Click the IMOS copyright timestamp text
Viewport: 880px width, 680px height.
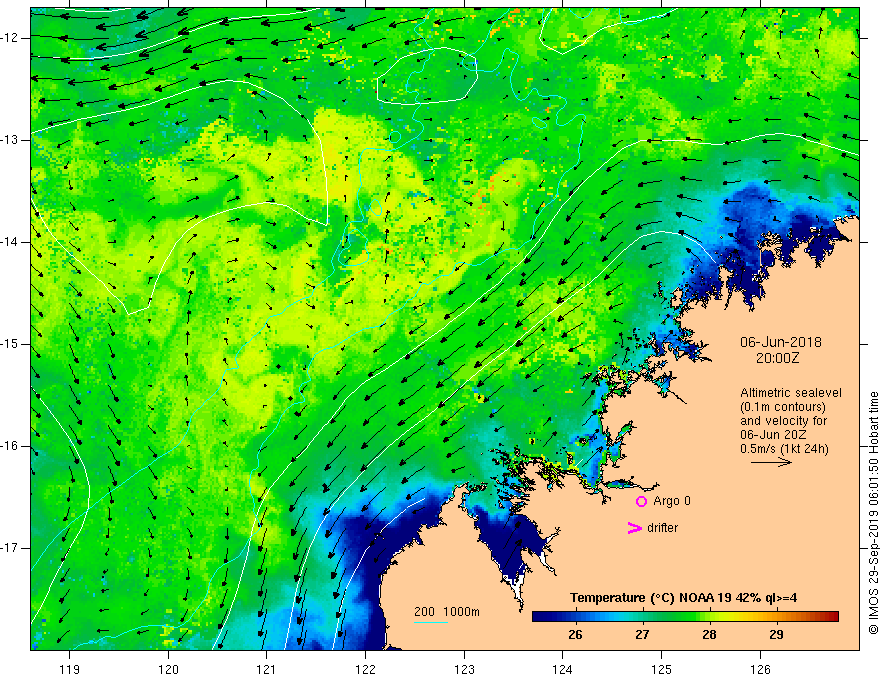873,513
